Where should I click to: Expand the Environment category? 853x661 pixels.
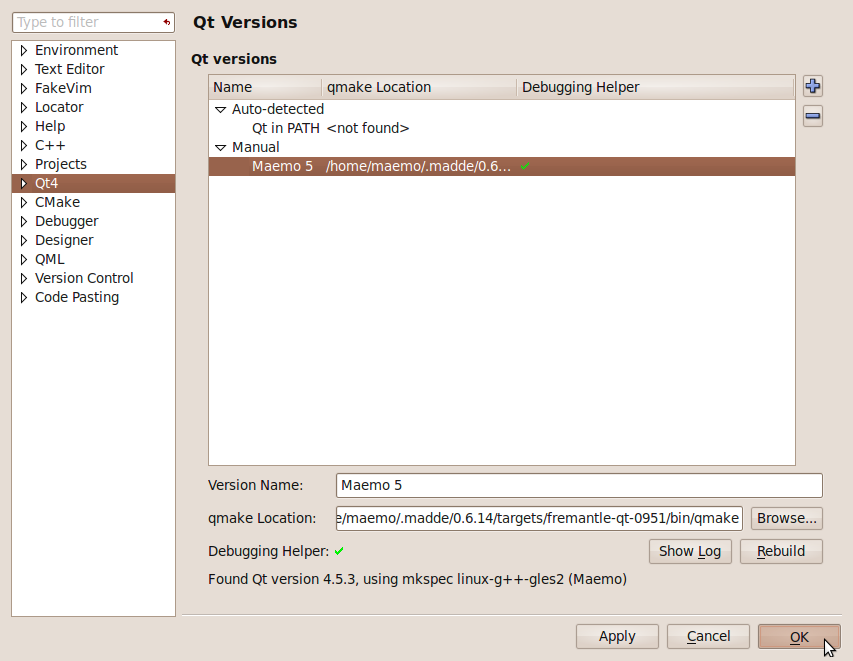[x=24, y=50]
